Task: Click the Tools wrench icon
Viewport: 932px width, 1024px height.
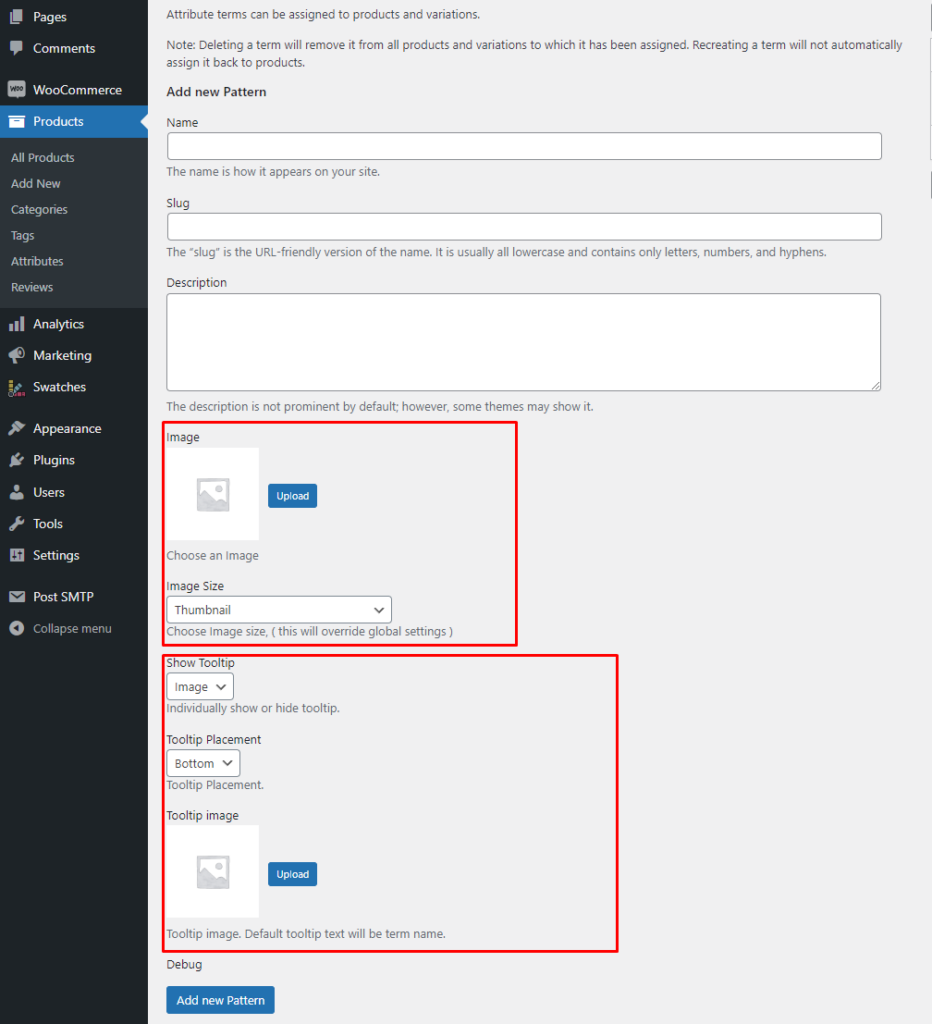Action: [16, 524]
